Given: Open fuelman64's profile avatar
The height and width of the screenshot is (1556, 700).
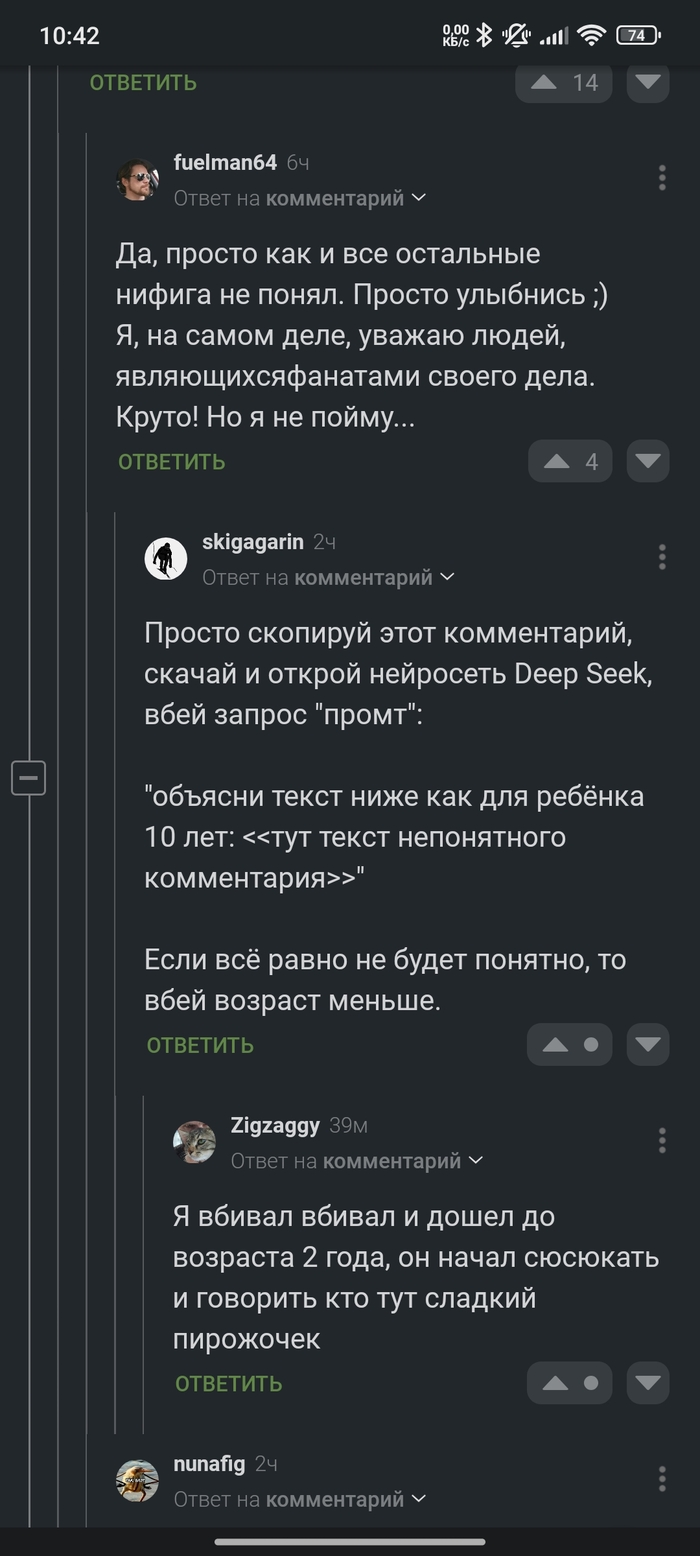Looking at the screenshot, I should coord(138,180).
